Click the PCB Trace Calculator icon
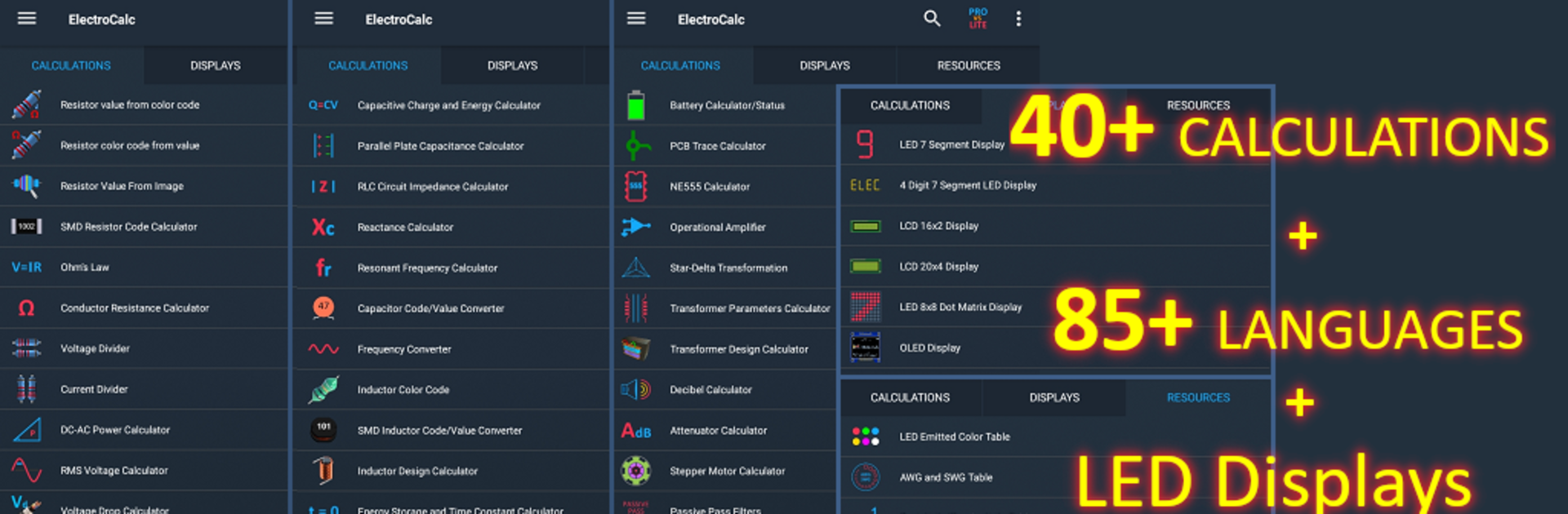 point(636,145)
